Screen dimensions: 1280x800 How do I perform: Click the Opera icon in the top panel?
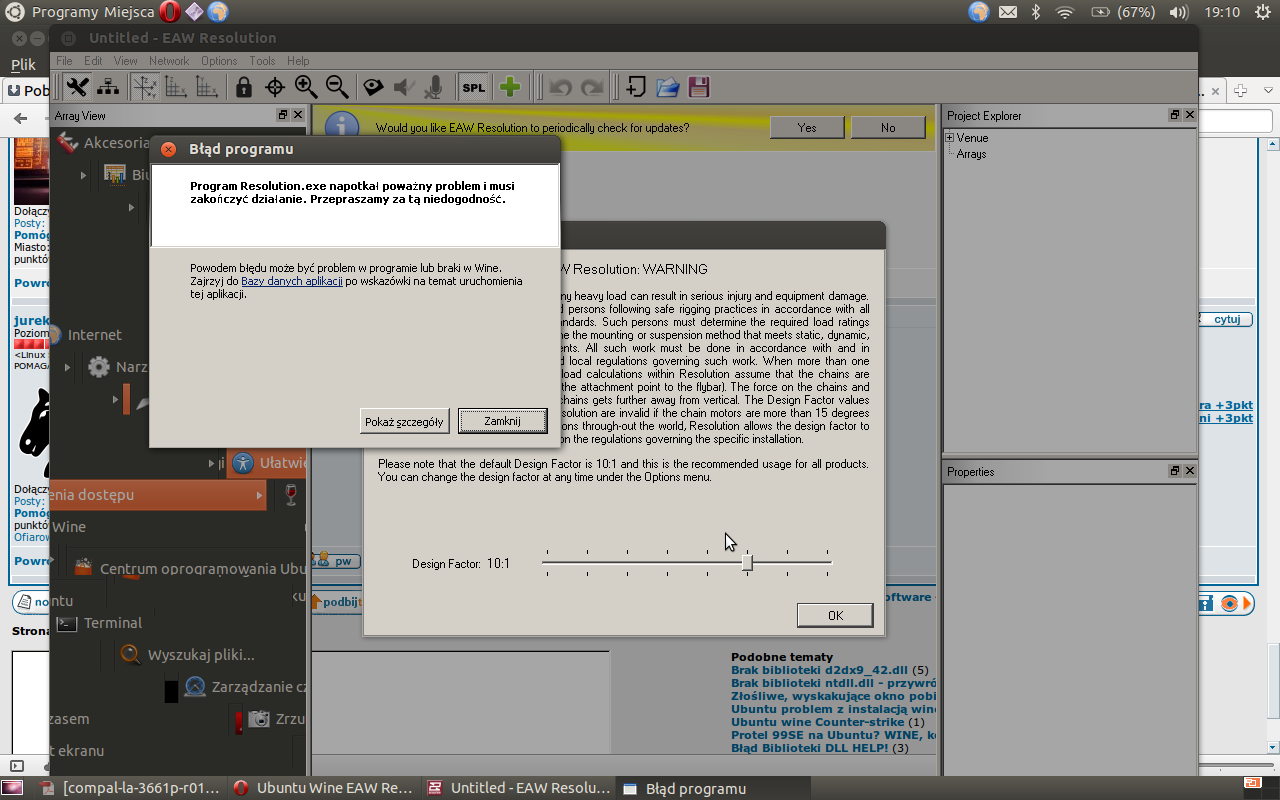tap(170, 12)
